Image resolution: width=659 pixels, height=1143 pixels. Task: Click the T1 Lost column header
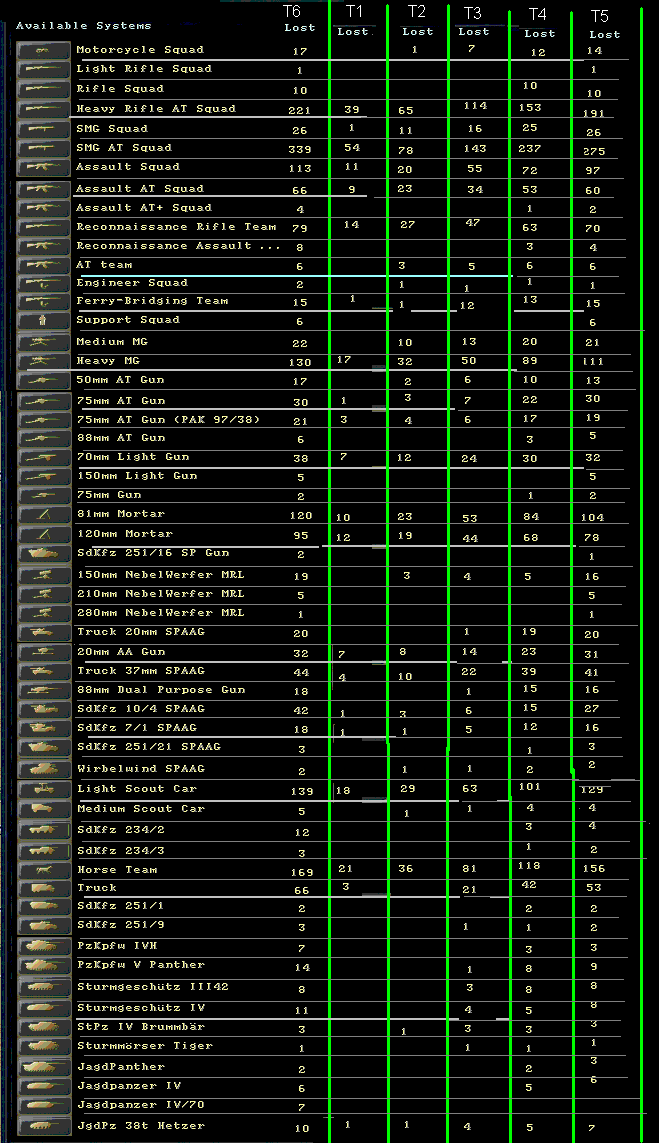click(354, 20)
